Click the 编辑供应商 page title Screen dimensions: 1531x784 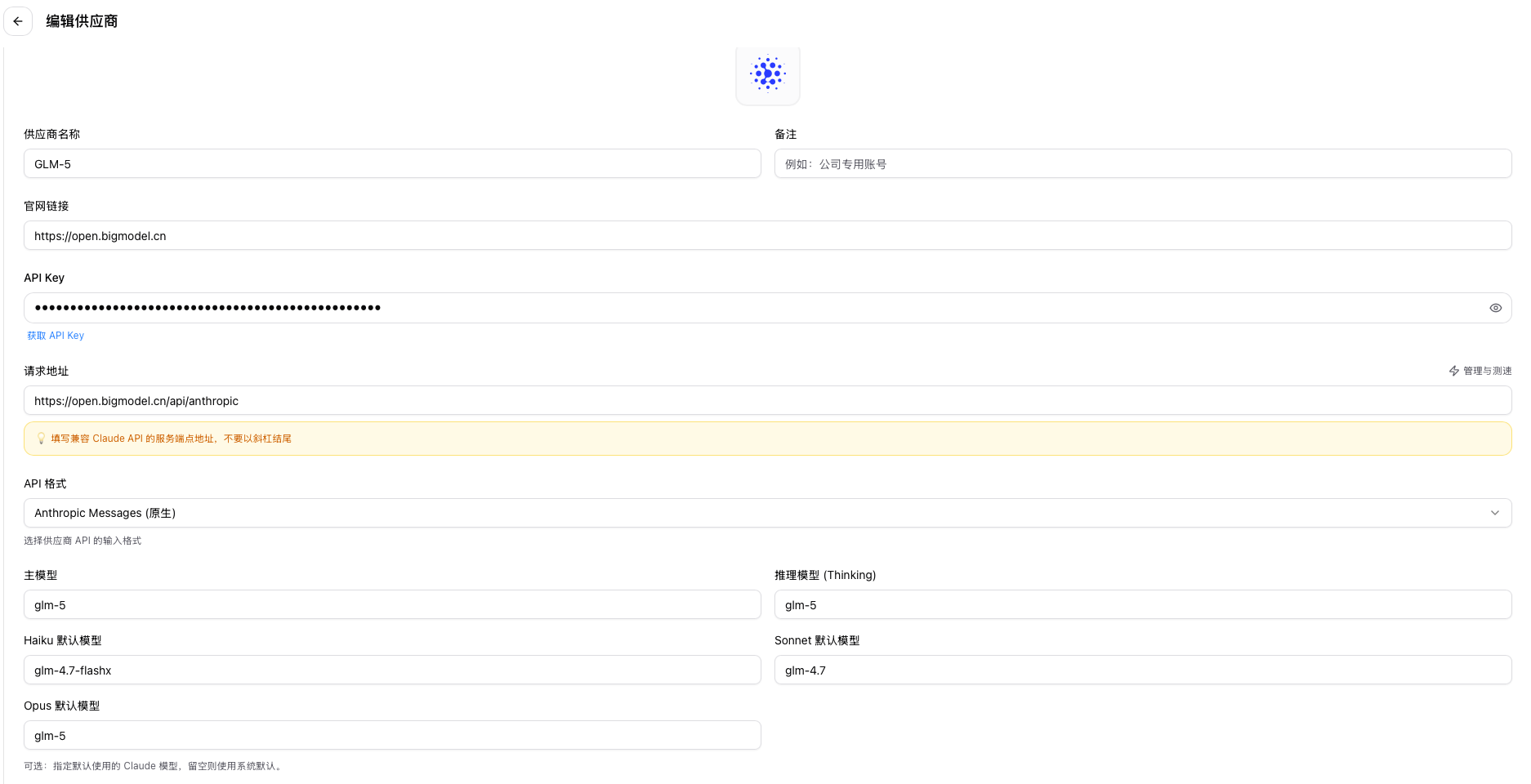82,21
